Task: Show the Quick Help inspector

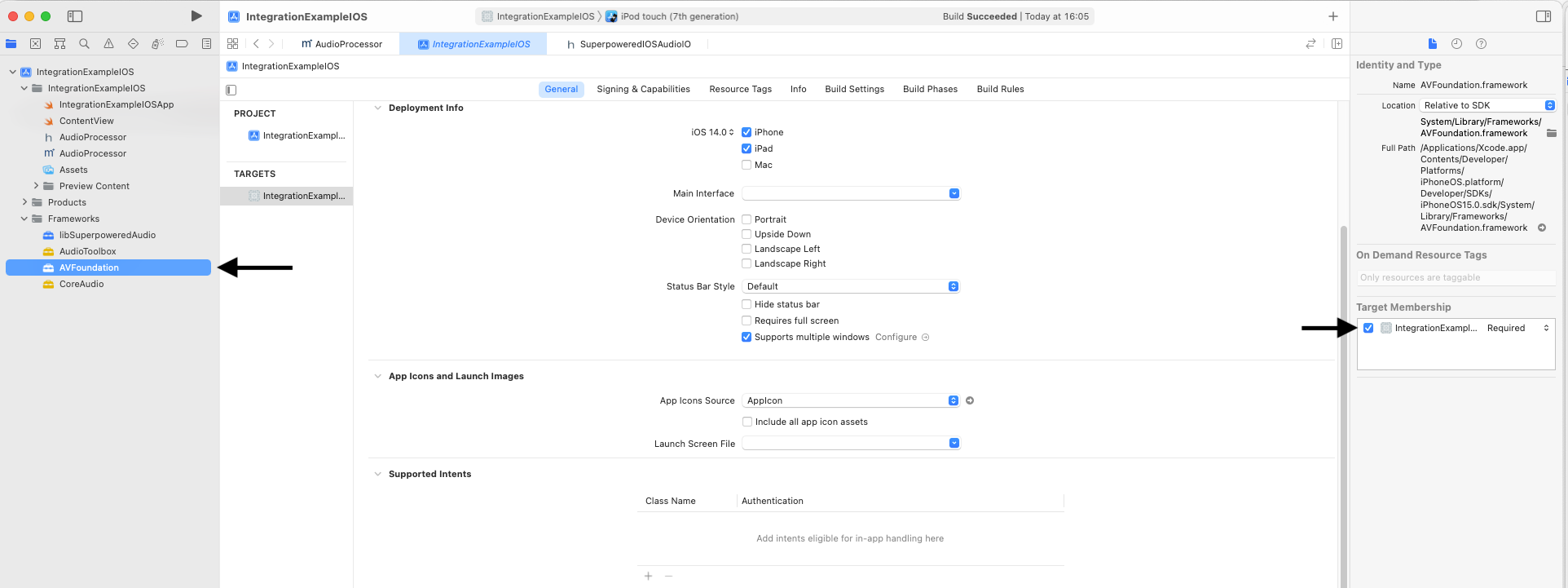Action: [1481, 44]
